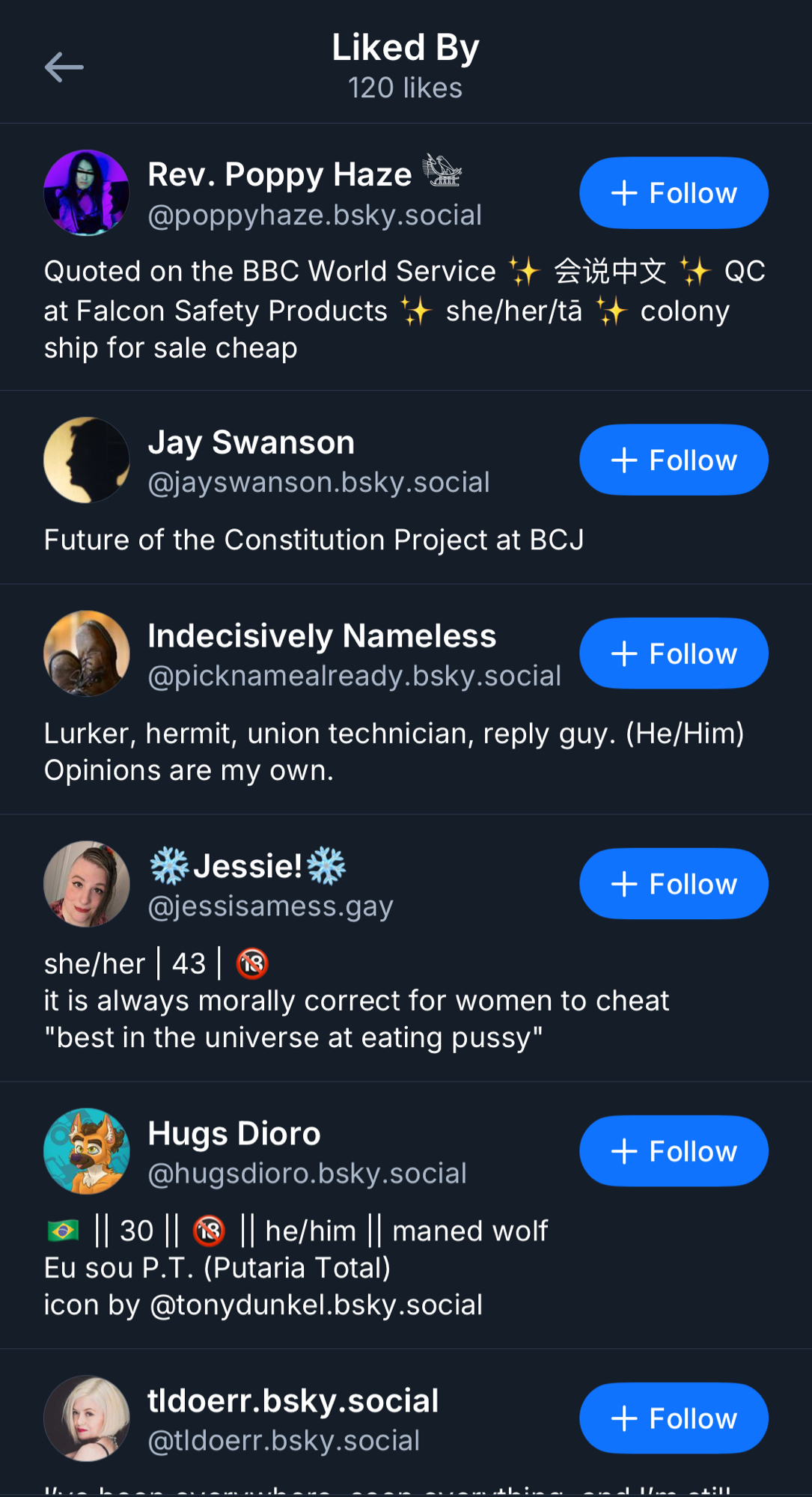Tap the Liked By header title

[406, 48]
